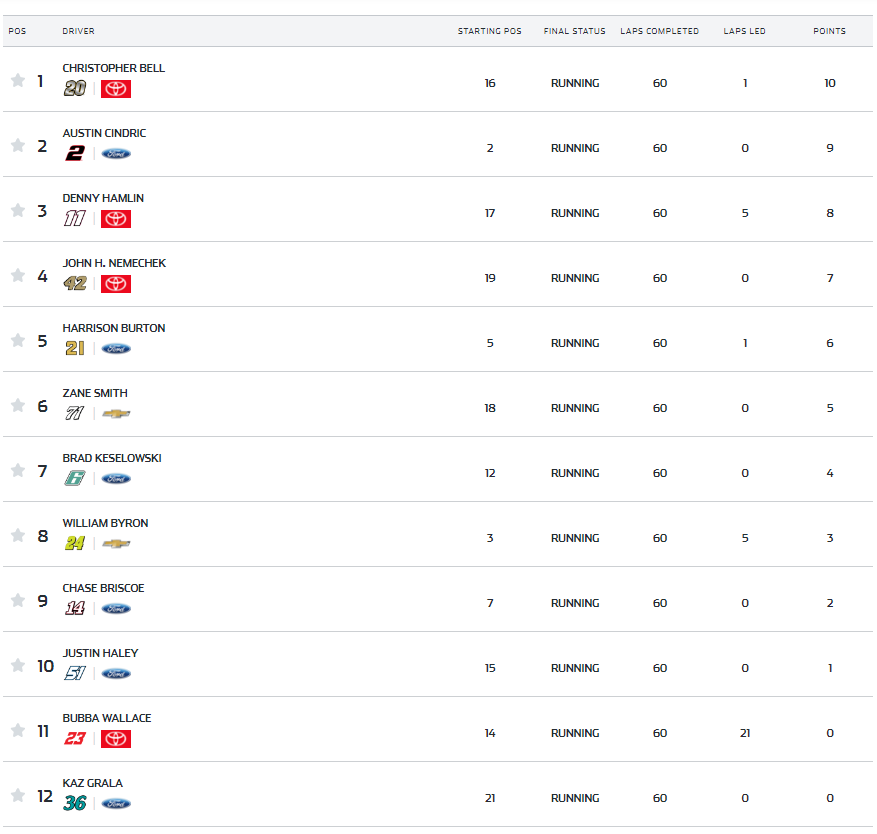Toggle Chase Briscoe's favorite star

pyautogui.click(x=18, y=600)
